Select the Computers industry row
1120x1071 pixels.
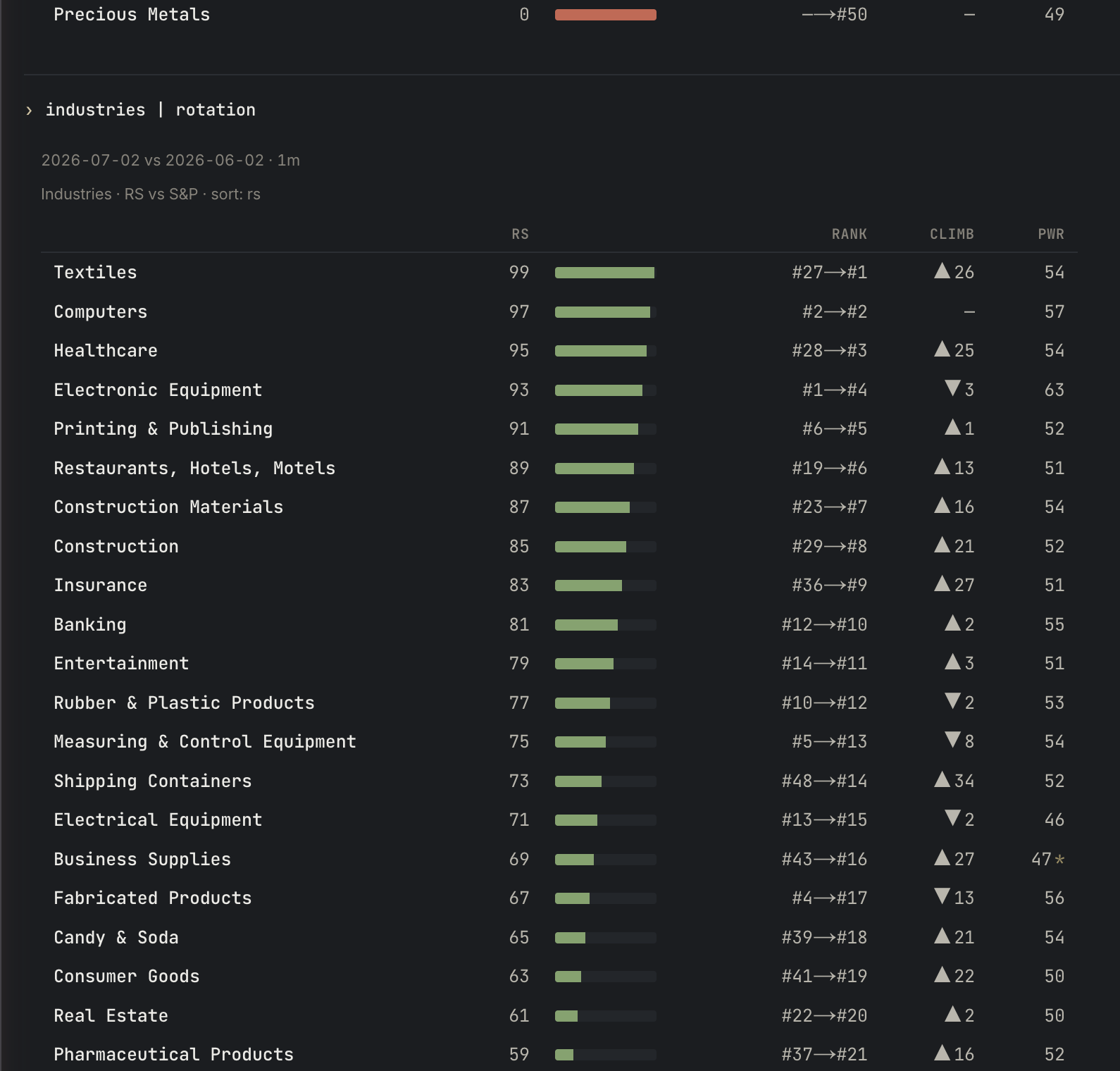(x=559, y=311)
